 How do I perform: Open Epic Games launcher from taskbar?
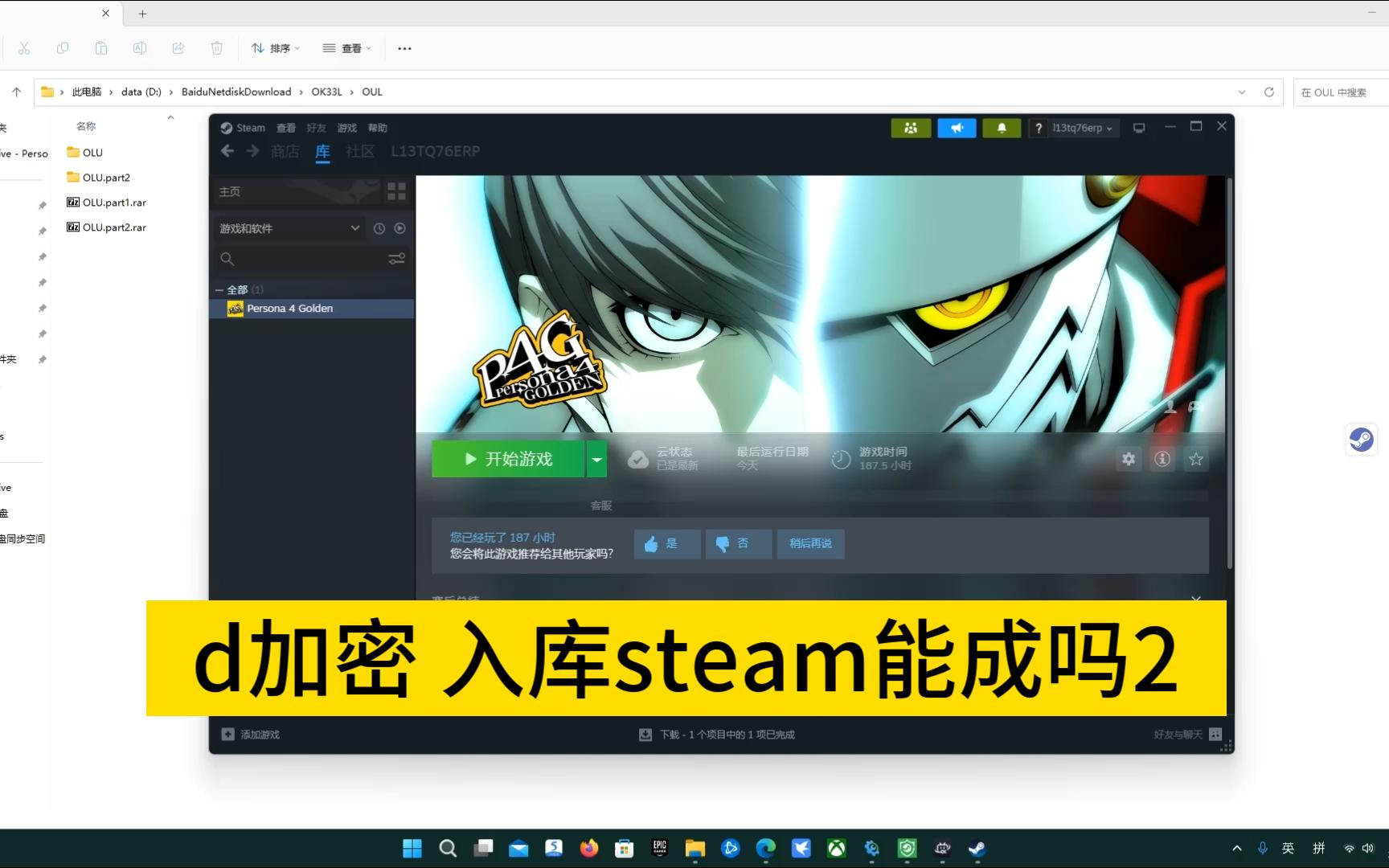[x=660, y=848]
